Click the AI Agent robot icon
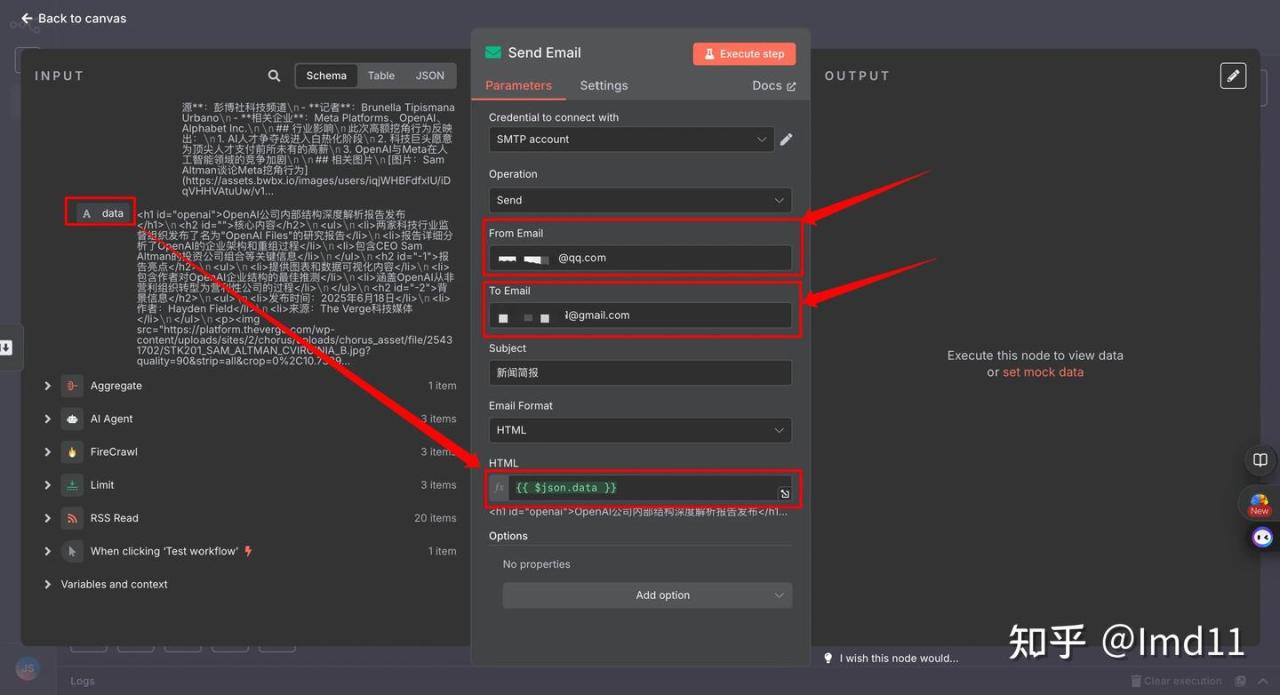1280x695 pixels. coord(72,419)
